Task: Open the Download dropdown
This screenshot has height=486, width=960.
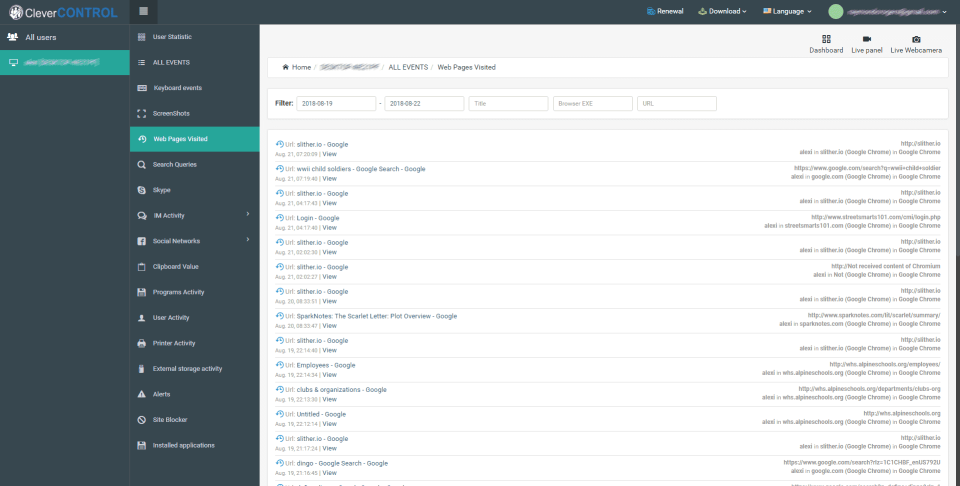Action: point(722,11)
